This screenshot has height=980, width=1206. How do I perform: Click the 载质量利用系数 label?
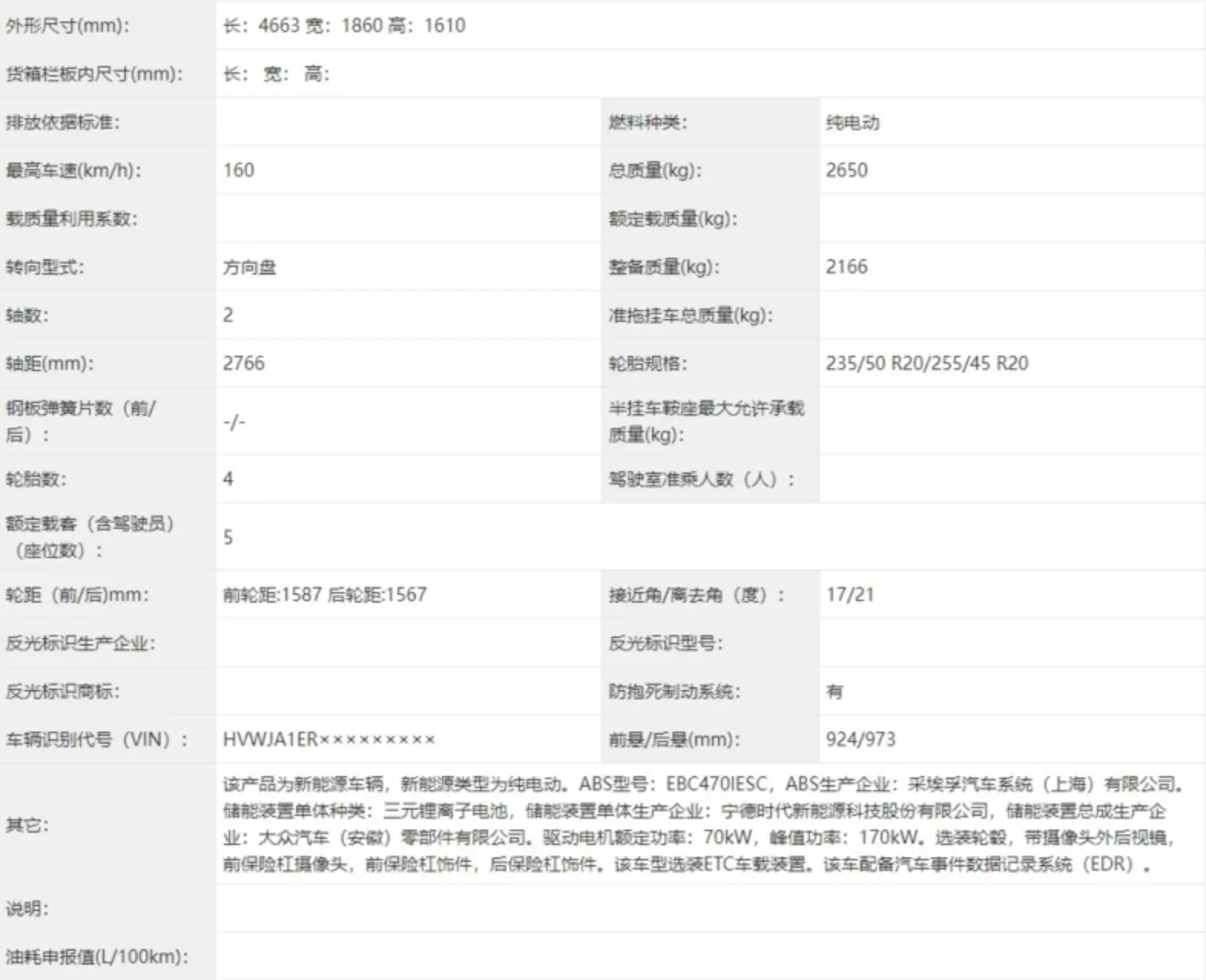71,219
